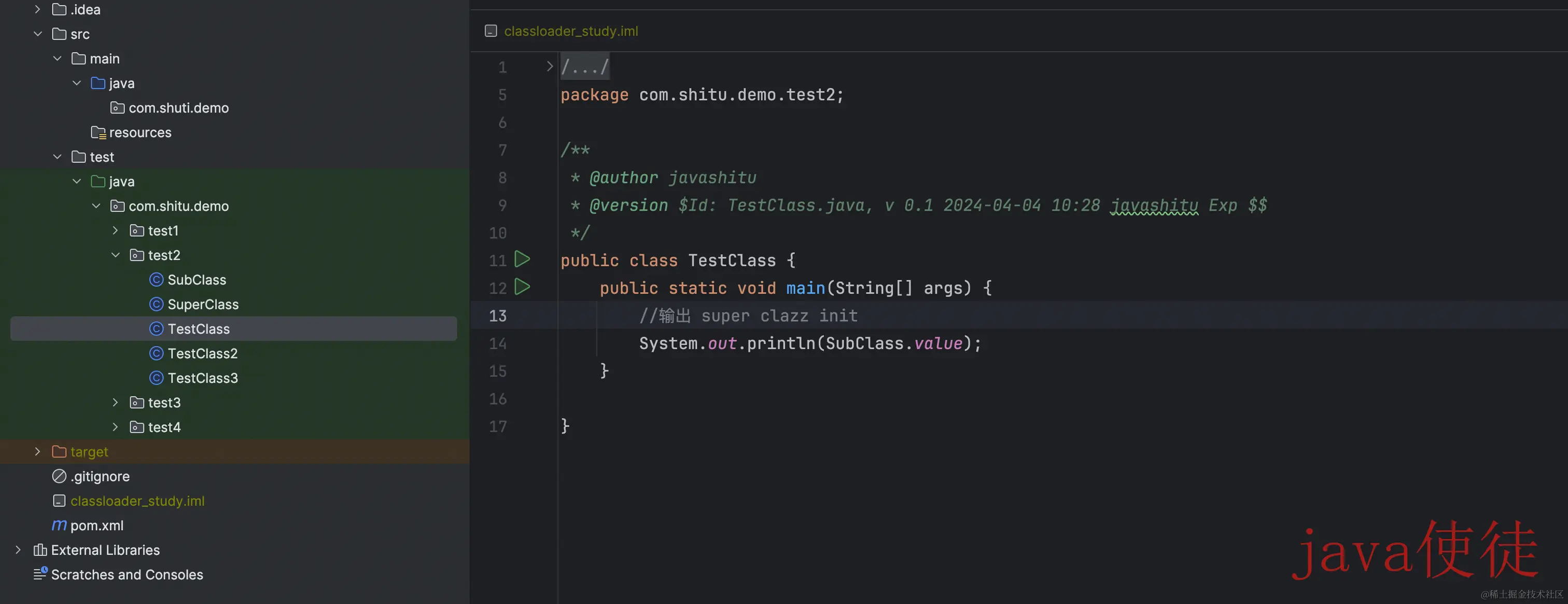Expand the target folder
1568x604 pixels.
[38, 451]
